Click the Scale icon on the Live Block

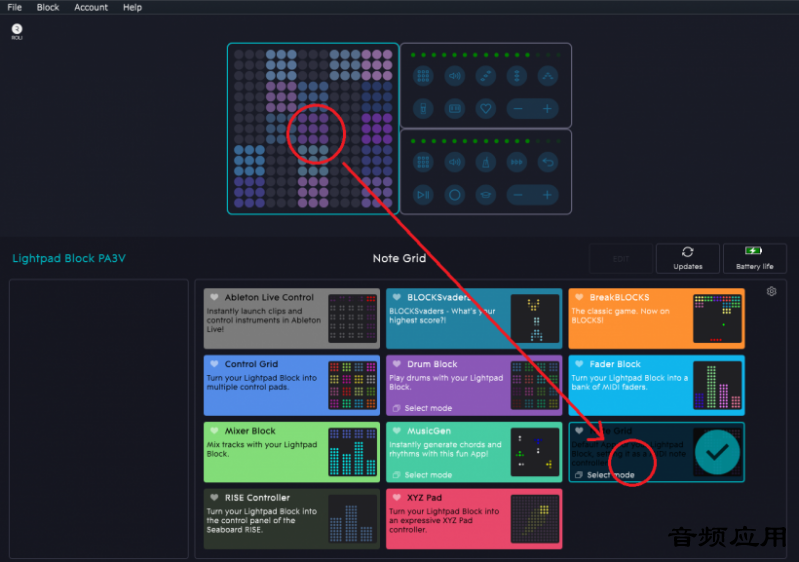click(486, 76)
